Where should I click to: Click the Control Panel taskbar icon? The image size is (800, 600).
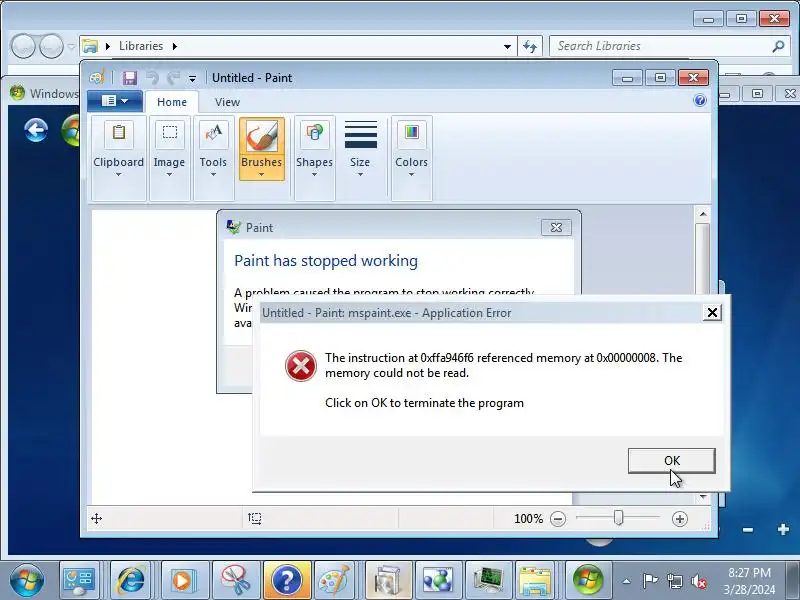point(78,580)
